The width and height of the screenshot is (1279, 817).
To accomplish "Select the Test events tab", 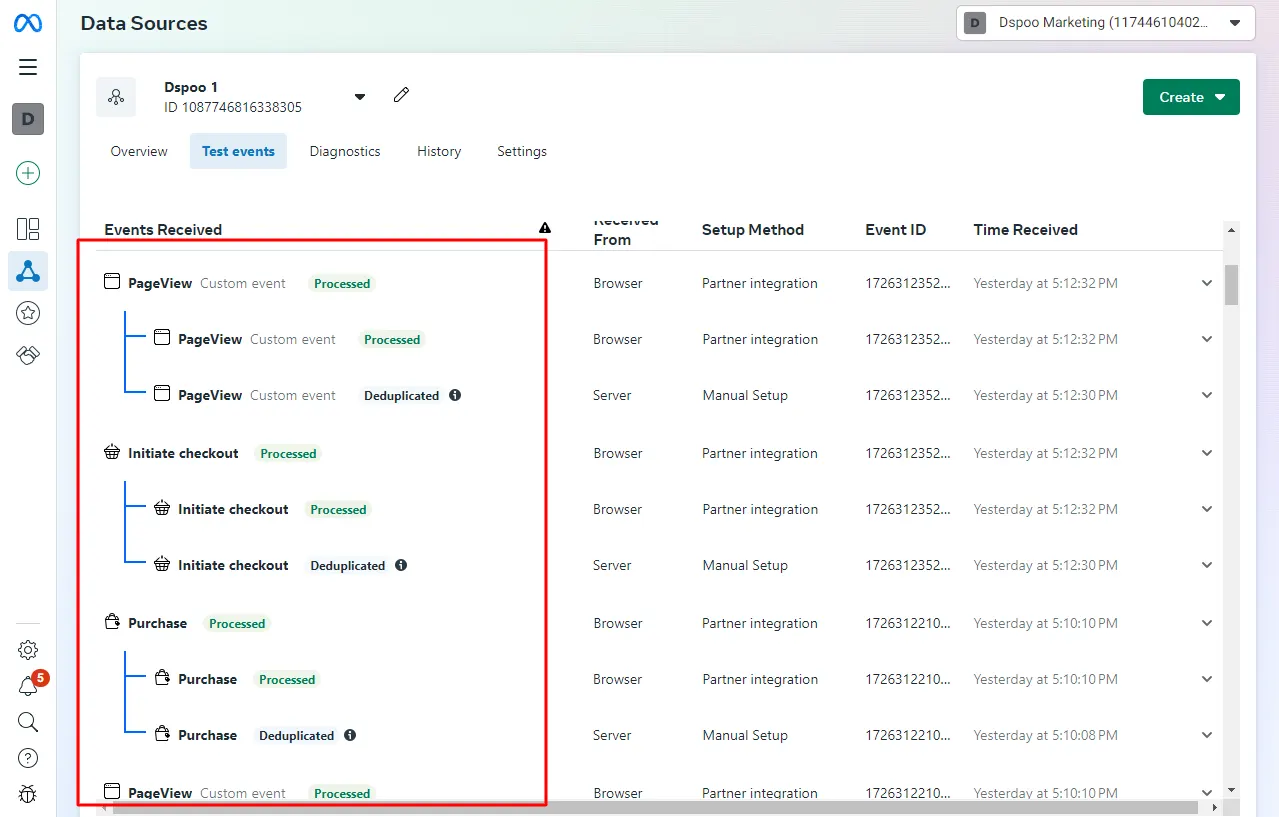I will click(238, 151).
